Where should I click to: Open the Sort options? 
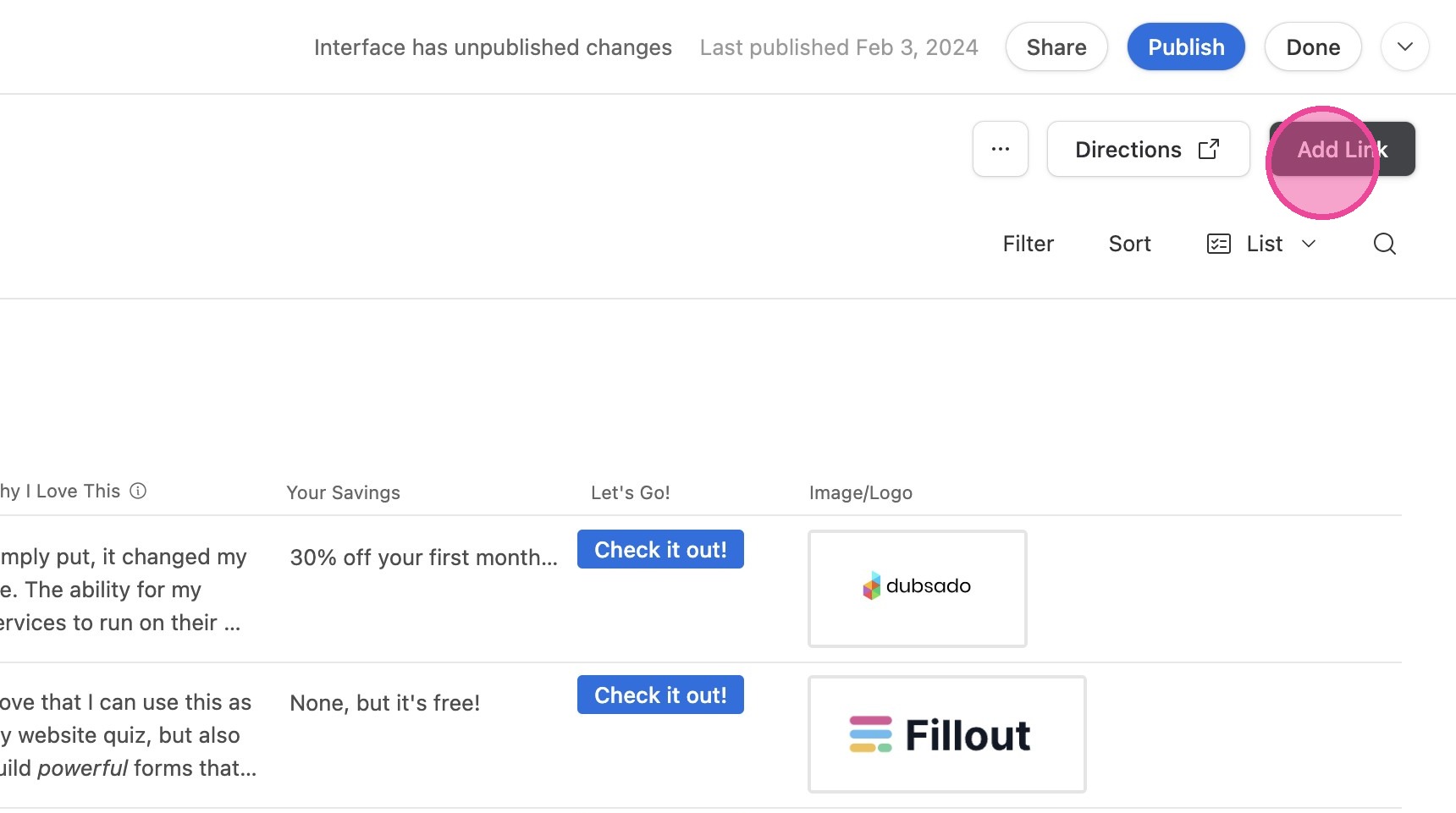pos(1129,244)
